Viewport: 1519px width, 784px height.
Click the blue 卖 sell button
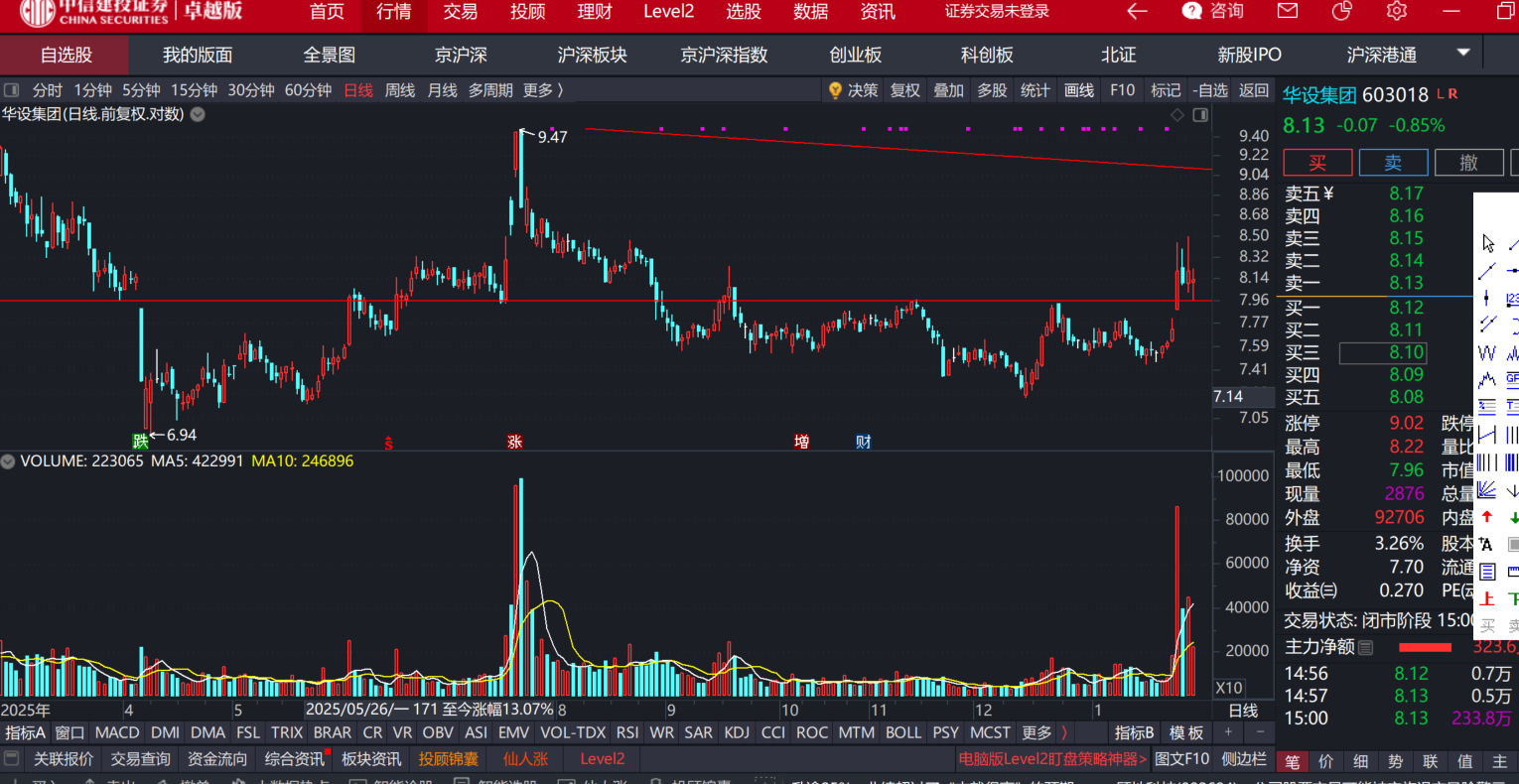point(1393,163)
